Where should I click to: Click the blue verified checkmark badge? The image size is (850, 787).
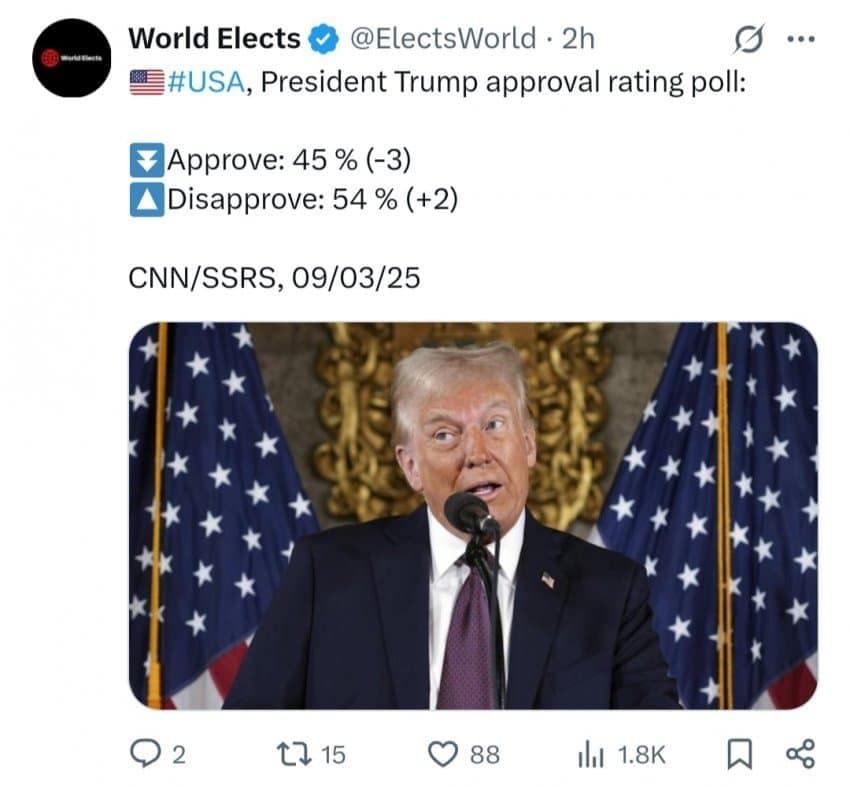(x=323, y=40)
